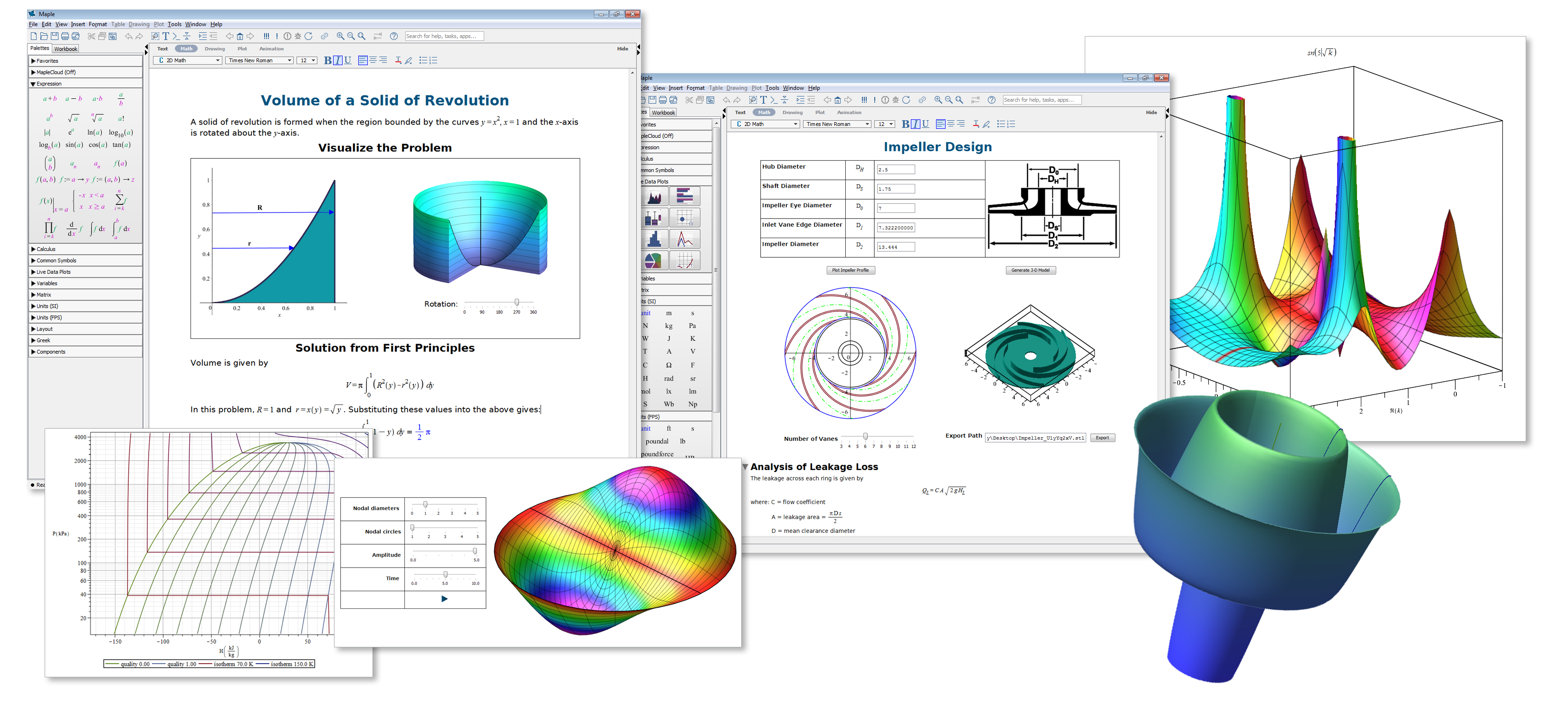Click the Hub Diameter input field
1568x722 pixels.
(895, 170)
